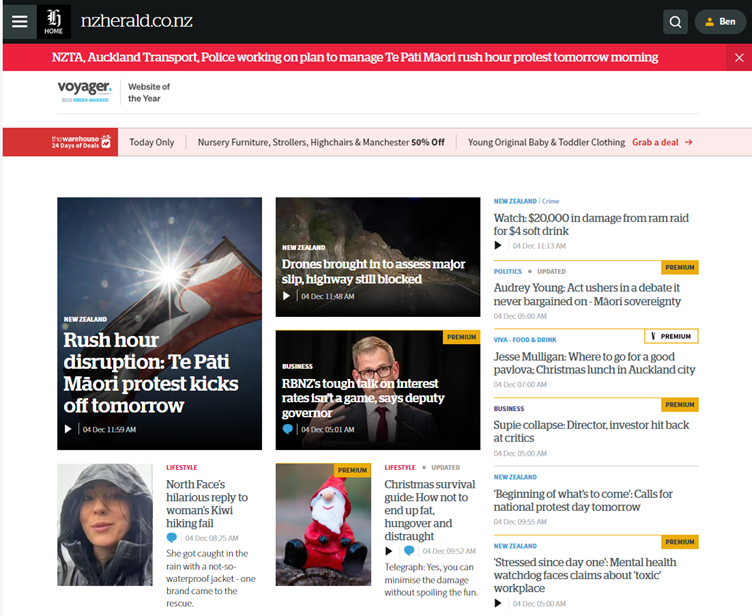Click the nzherald.co.nz site title

(x=137, y=21)
